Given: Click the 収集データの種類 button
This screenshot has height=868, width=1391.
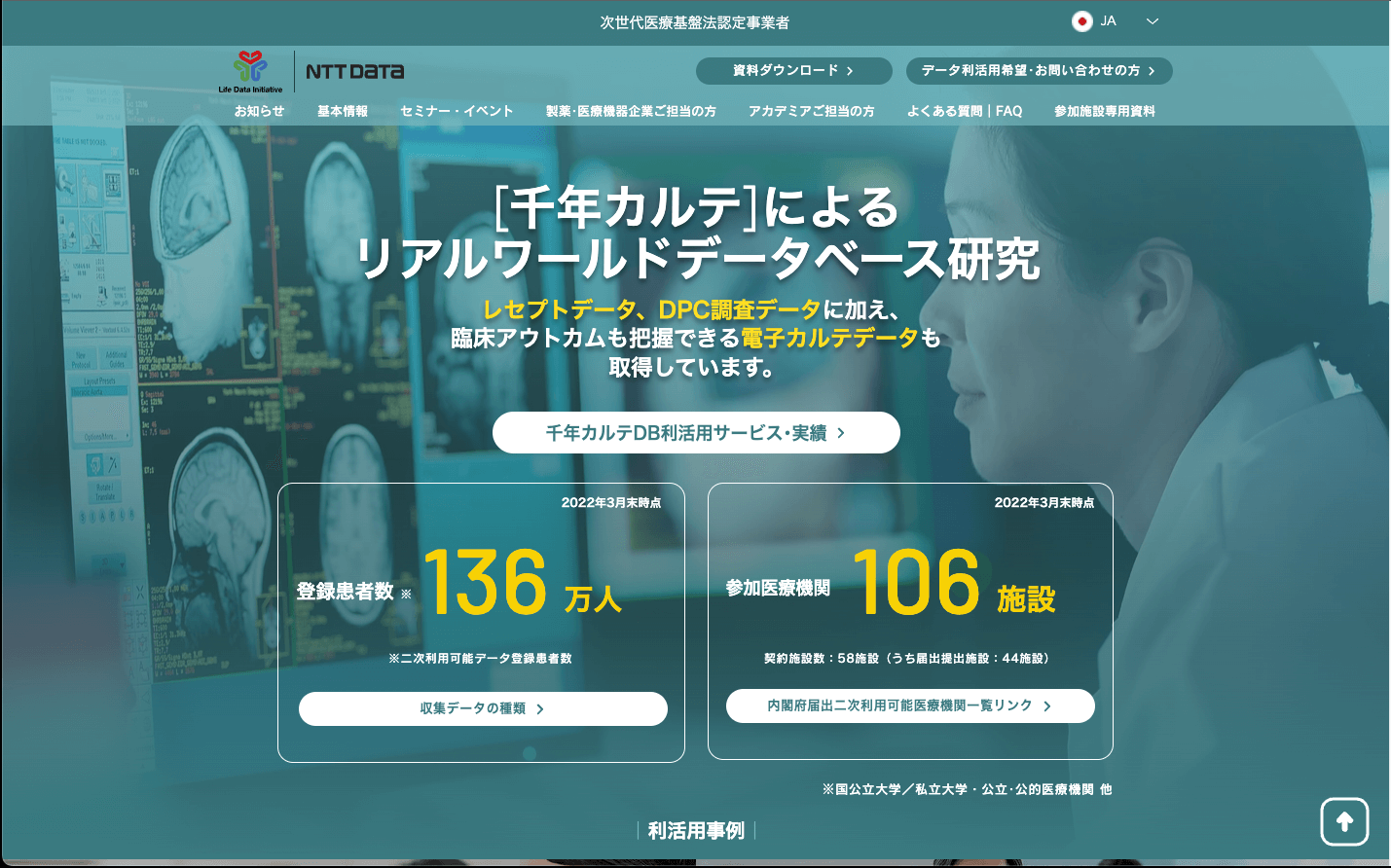Looking at the screenshot, I should coord(483,708).
